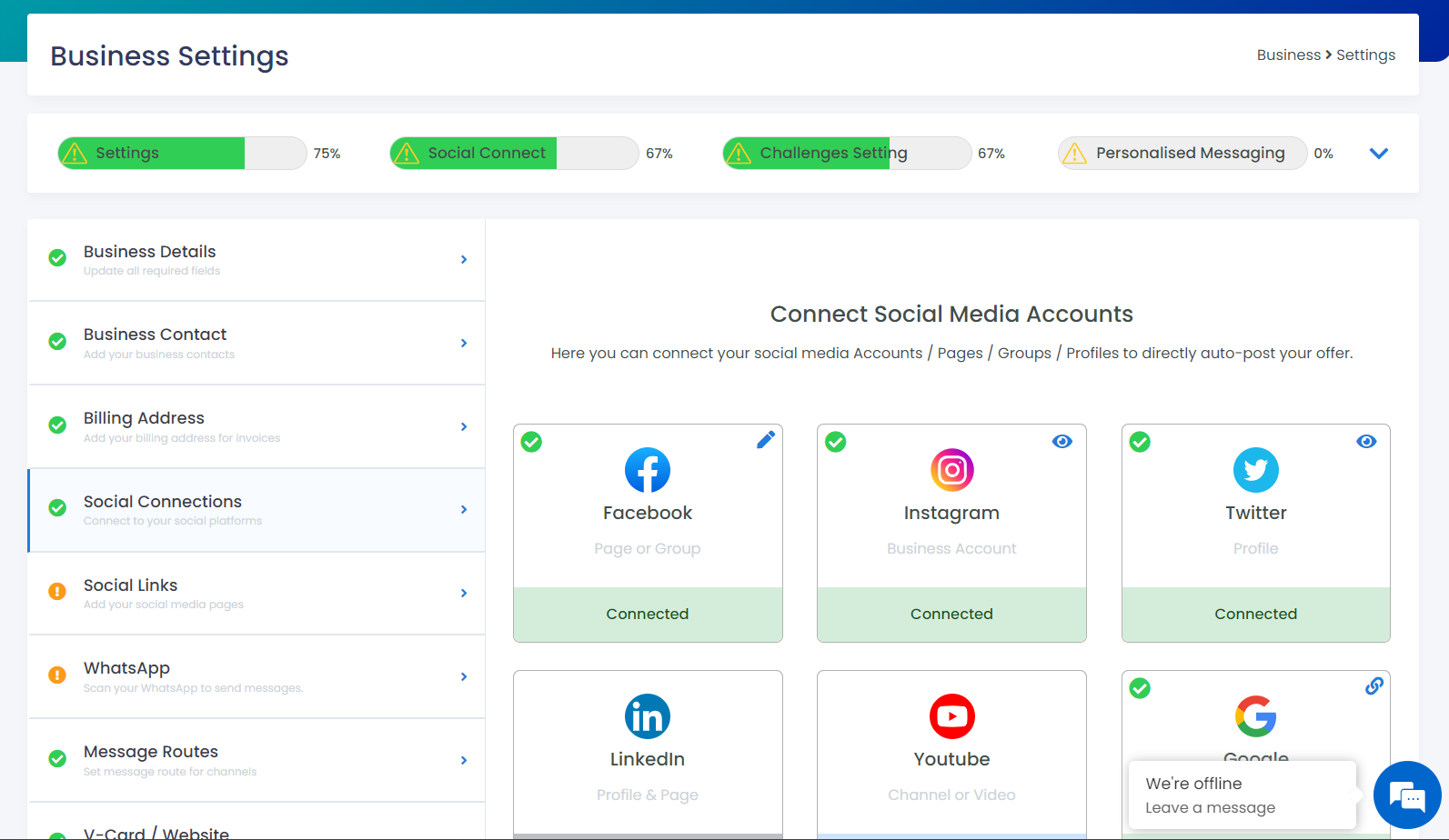Open the V-Card / Website section

coord(257,822)
